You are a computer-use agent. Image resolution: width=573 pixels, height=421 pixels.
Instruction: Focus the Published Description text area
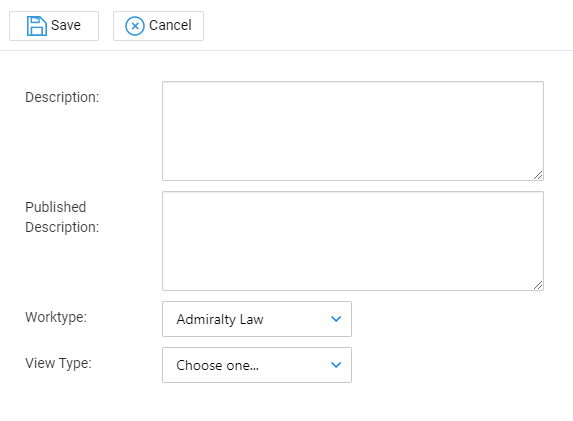353,241
